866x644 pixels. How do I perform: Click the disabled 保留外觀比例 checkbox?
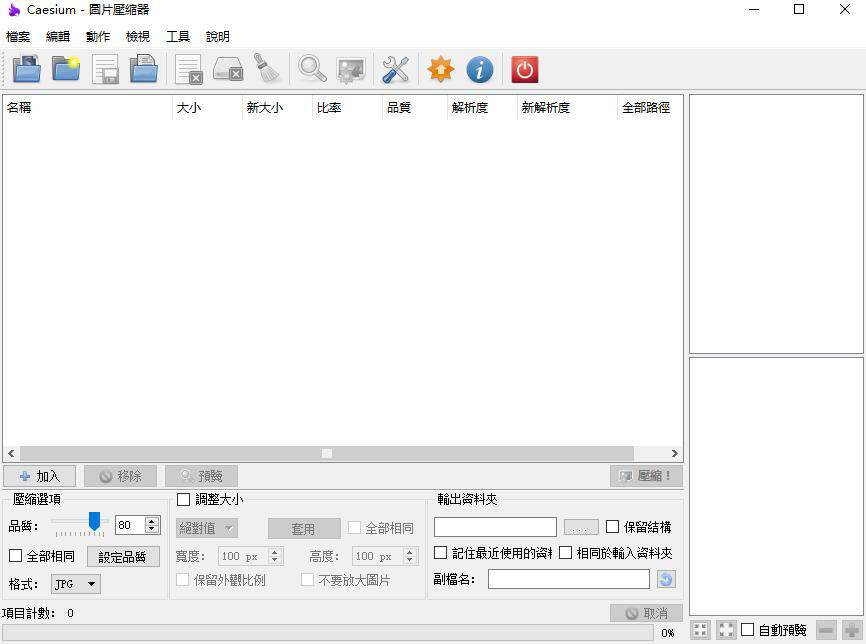coord(182,579)
